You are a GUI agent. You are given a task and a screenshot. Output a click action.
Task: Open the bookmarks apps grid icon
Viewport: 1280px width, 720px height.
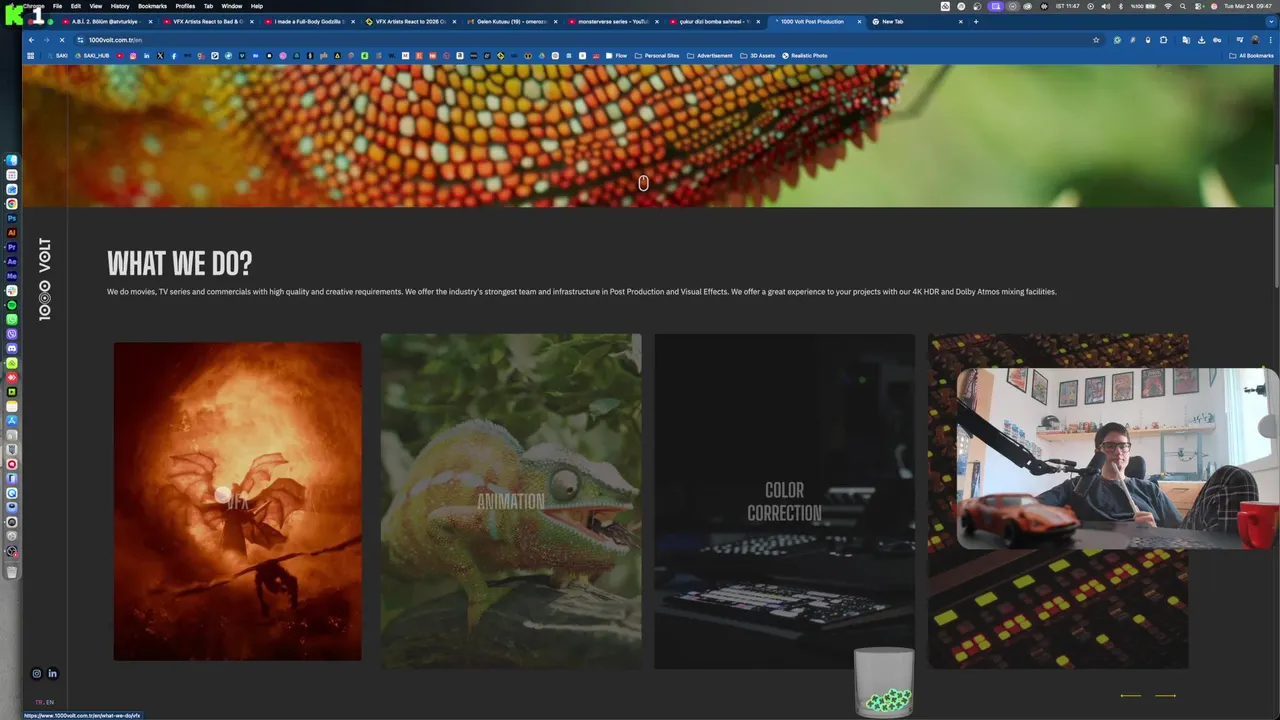tap(30, 56)
